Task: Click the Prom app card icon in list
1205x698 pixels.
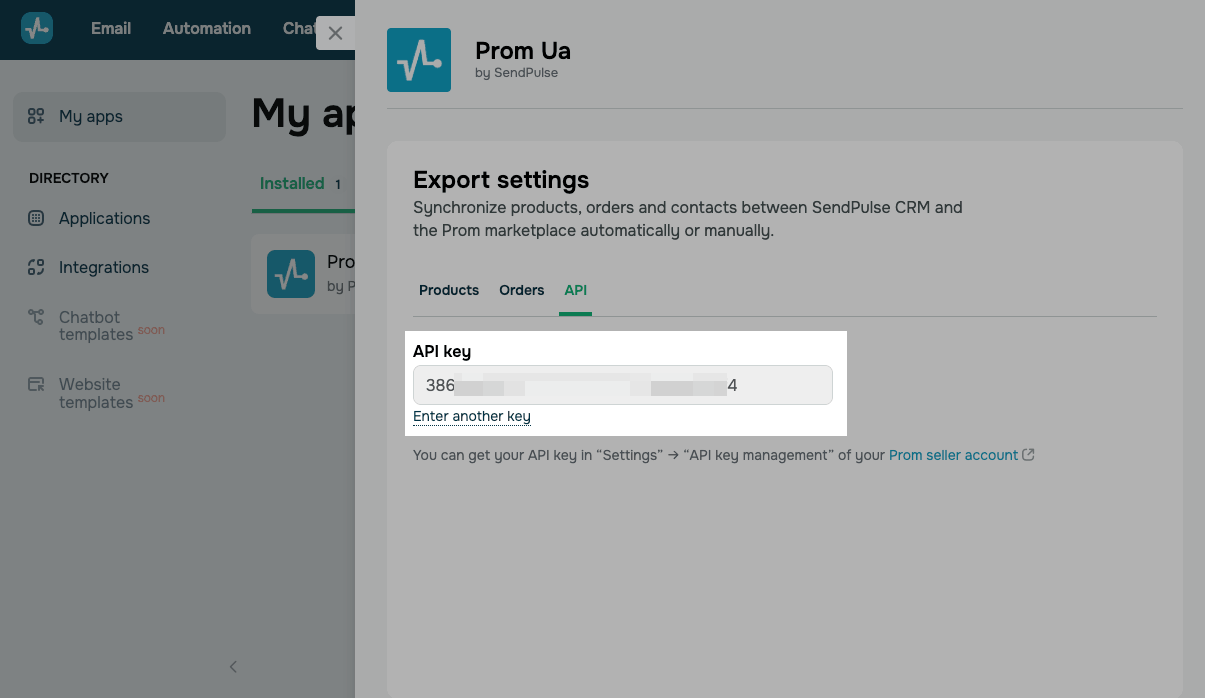Action: tap(291, 274)
